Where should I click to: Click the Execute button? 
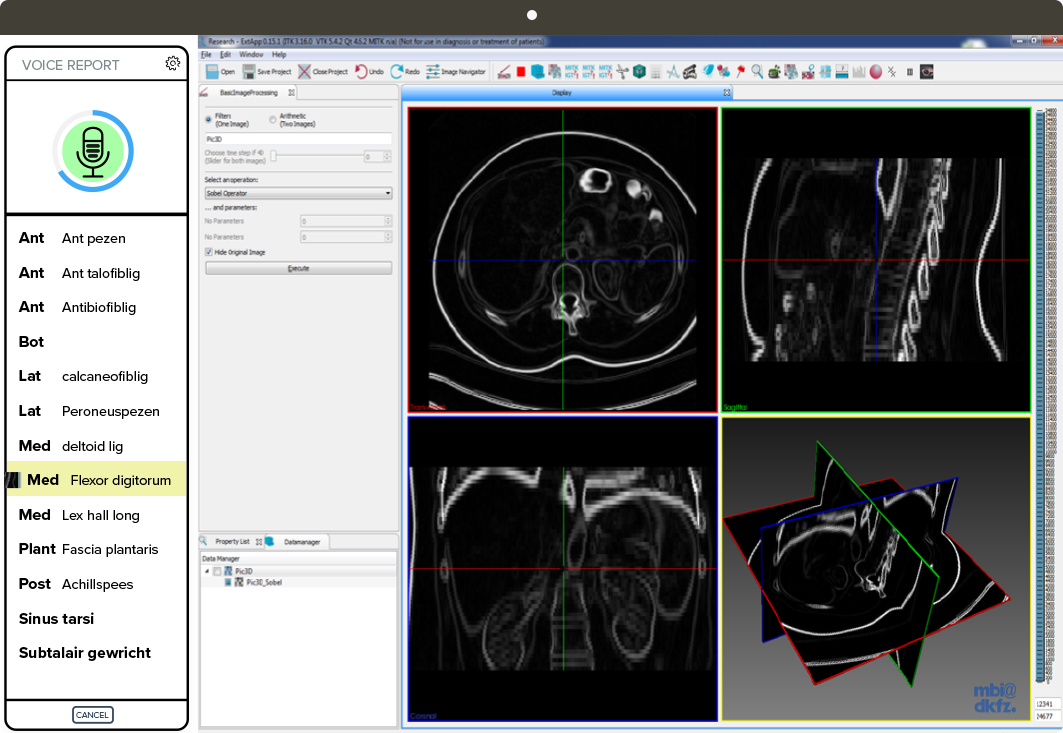point(298,268)
